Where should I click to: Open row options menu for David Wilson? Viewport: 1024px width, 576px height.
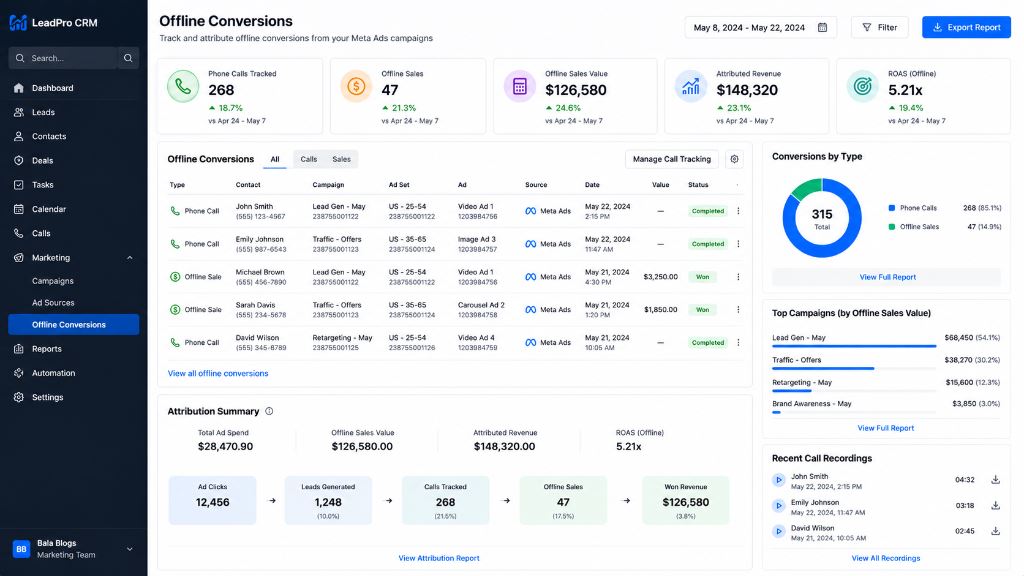pos(739,342)
